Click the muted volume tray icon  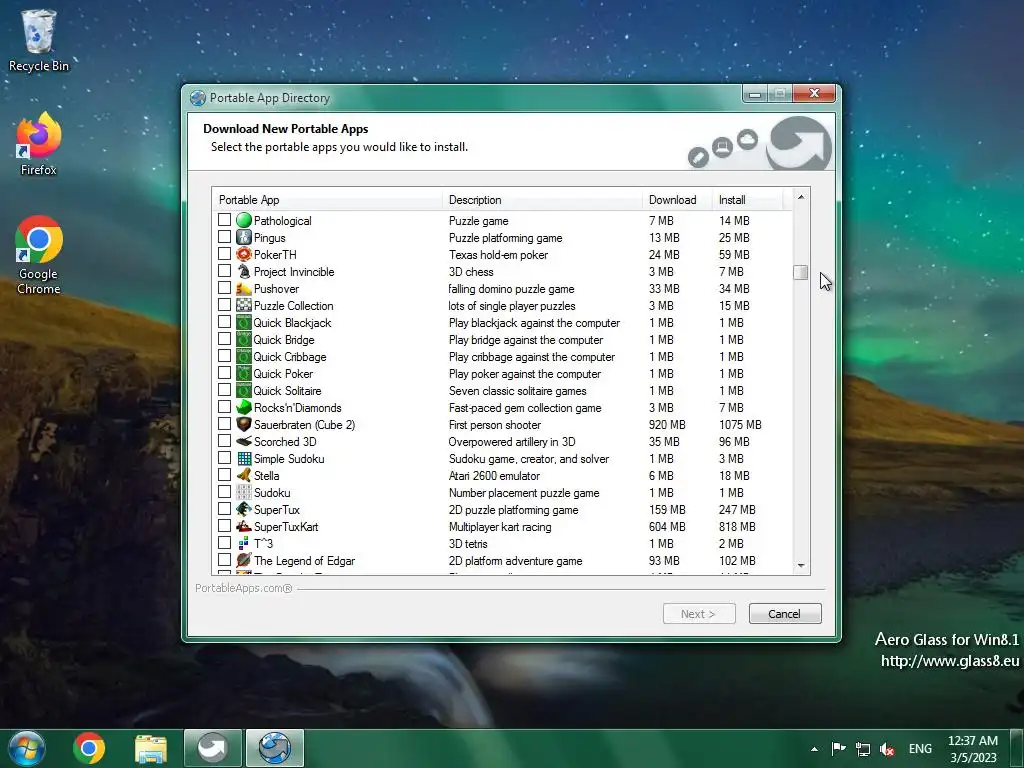(x=887, y=749)
